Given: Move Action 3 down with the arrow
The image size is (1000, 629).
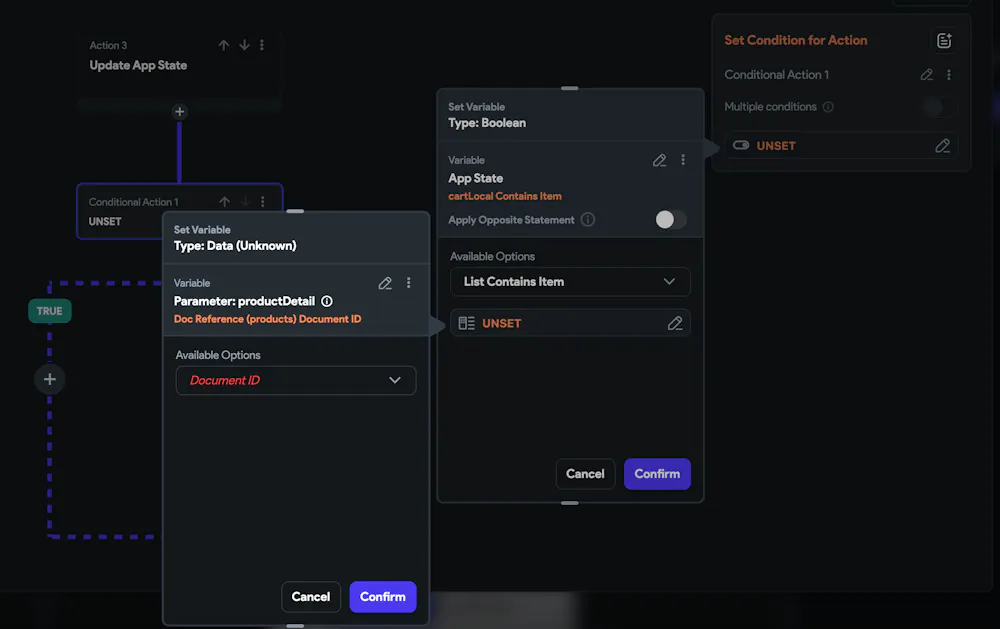Looking at the screenshot, I should [x=244, y=45].
